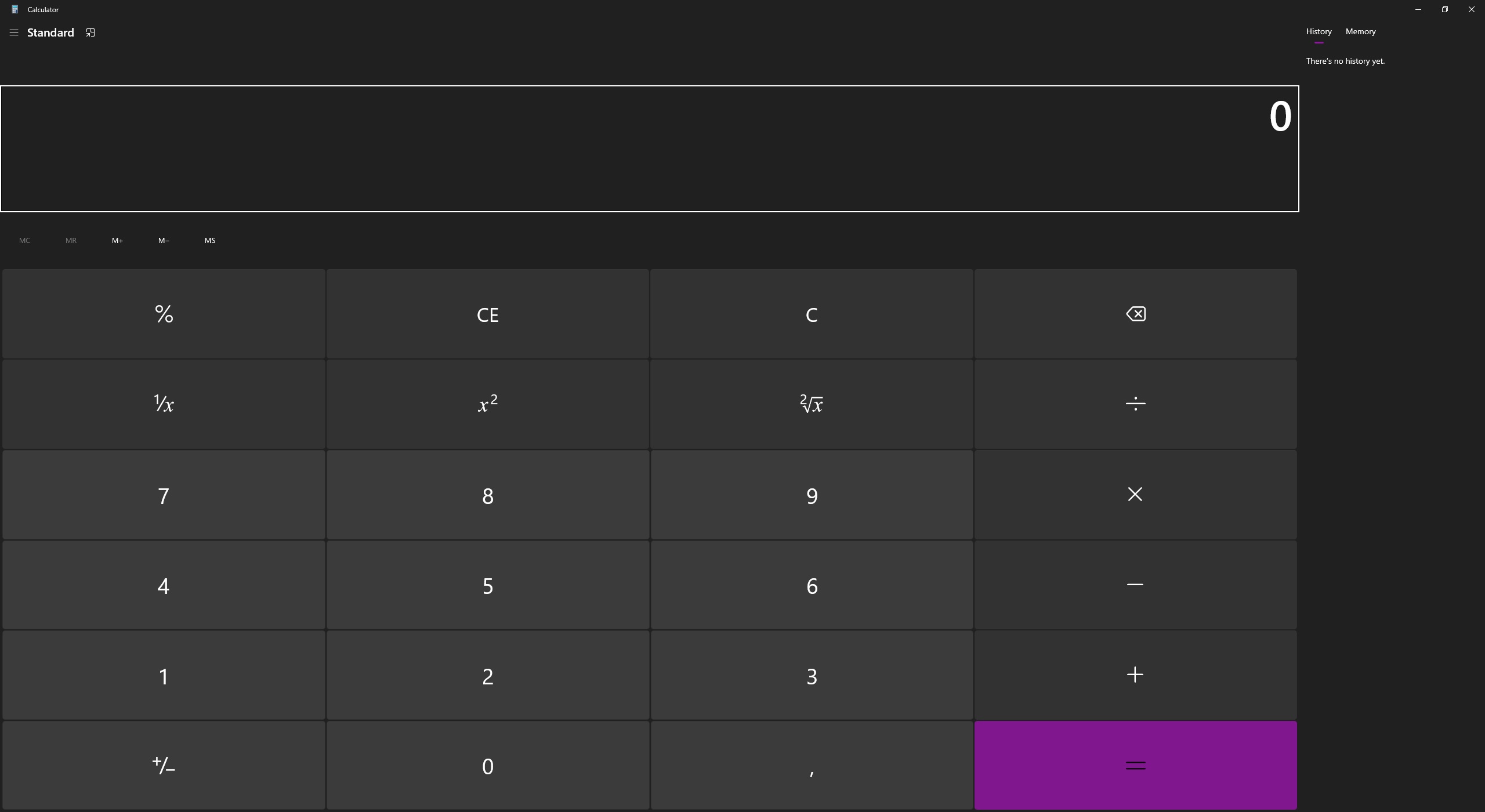The image size is (1485, 812).
Task: Click the x squared function key
Action: [487, 404]
